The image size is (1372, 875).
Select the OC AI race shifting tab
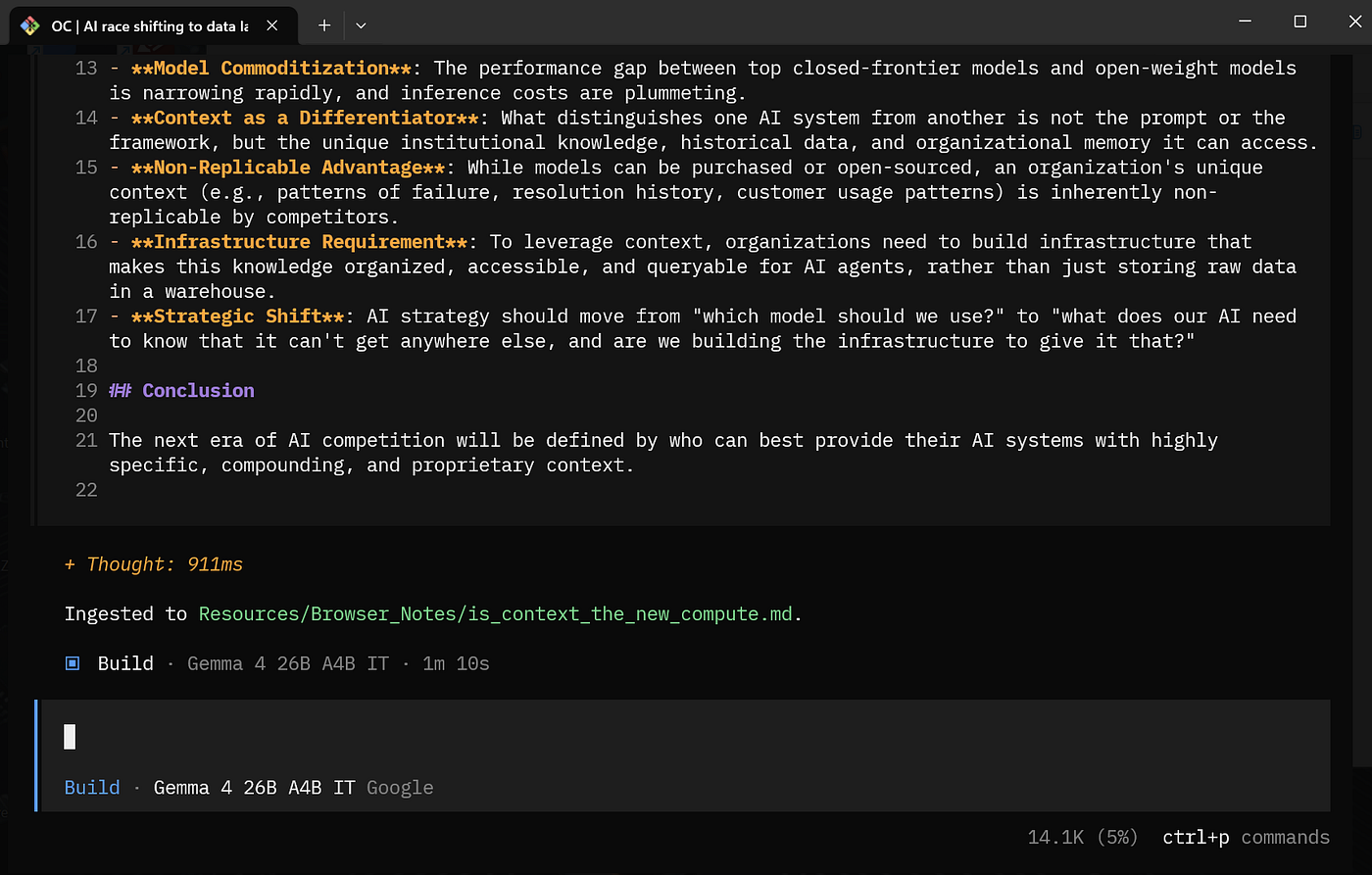coord(152,25)
